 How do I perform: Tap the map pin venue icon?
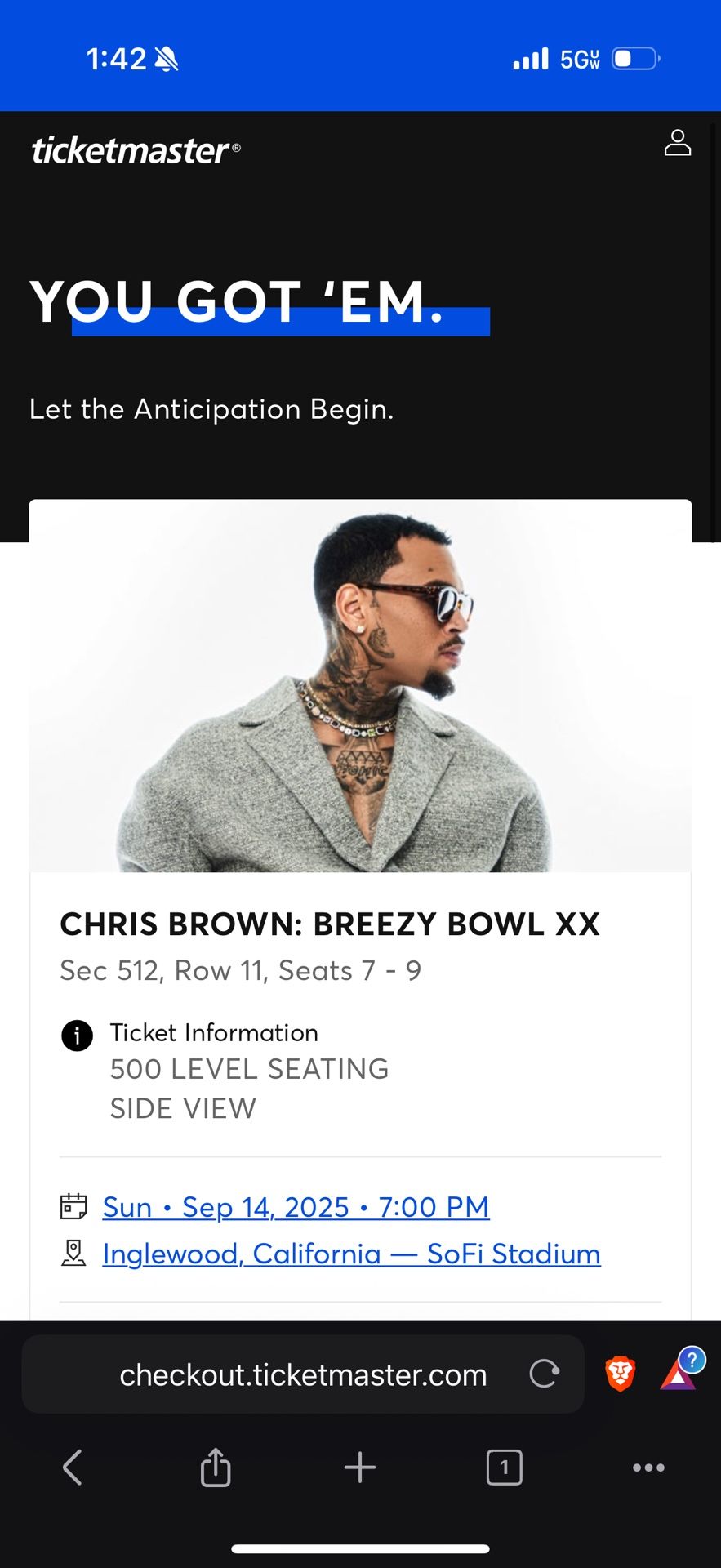(x=73, y=1253)
